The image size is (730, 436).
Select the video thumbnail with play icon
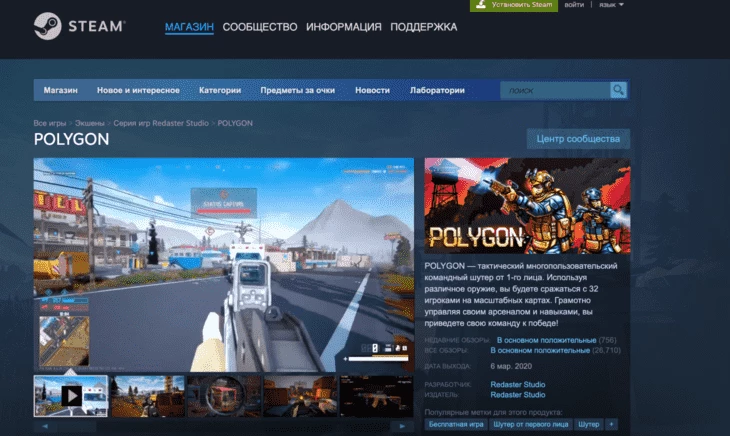coord(71,396)
